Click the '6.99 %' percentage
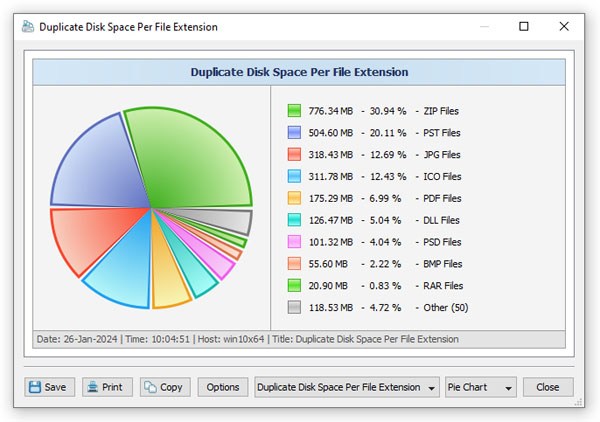 pyautogui.click(x=385, y=198)
